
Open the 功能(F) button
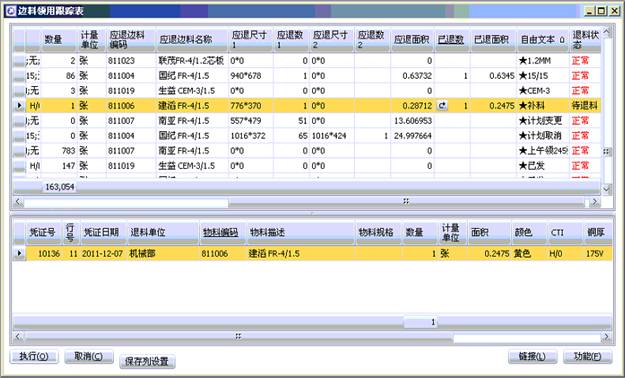click(x=588, y=356)
